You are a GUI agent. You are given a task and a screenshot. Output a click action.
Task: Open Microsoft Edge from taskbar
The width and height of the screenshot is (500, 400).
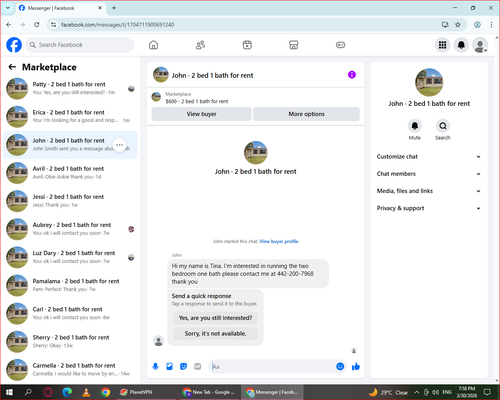pyautogui.click(x=67, y=392)
